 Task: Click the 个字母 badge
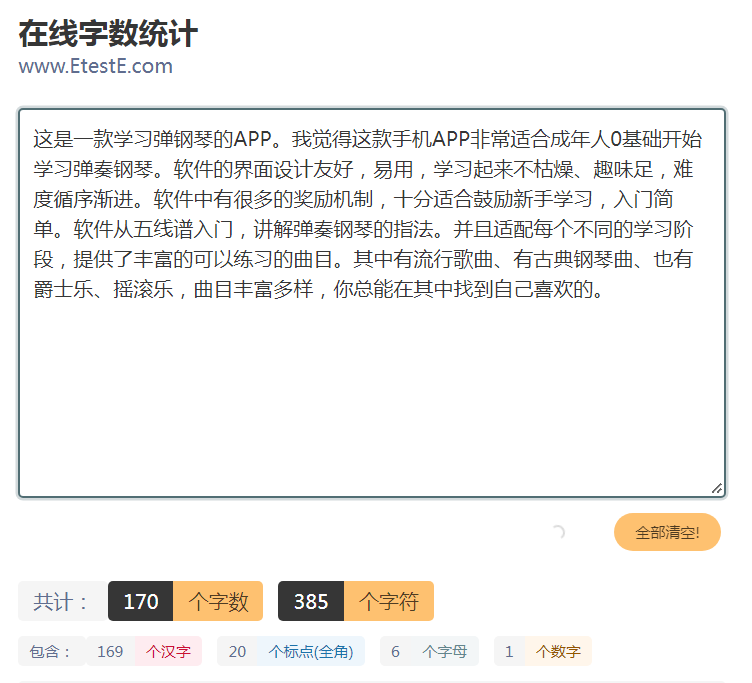445,651
